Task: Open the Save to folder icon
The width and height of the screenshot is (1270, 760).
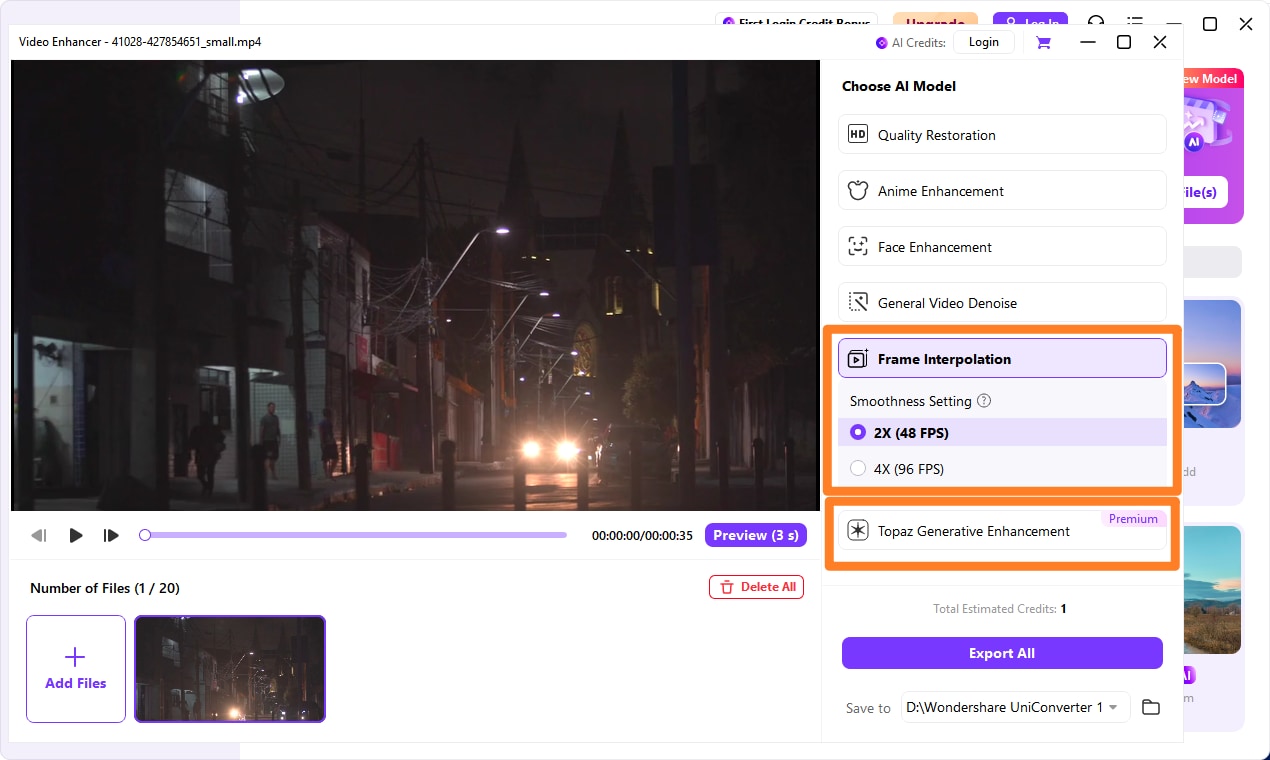Action: (1151, 707)
